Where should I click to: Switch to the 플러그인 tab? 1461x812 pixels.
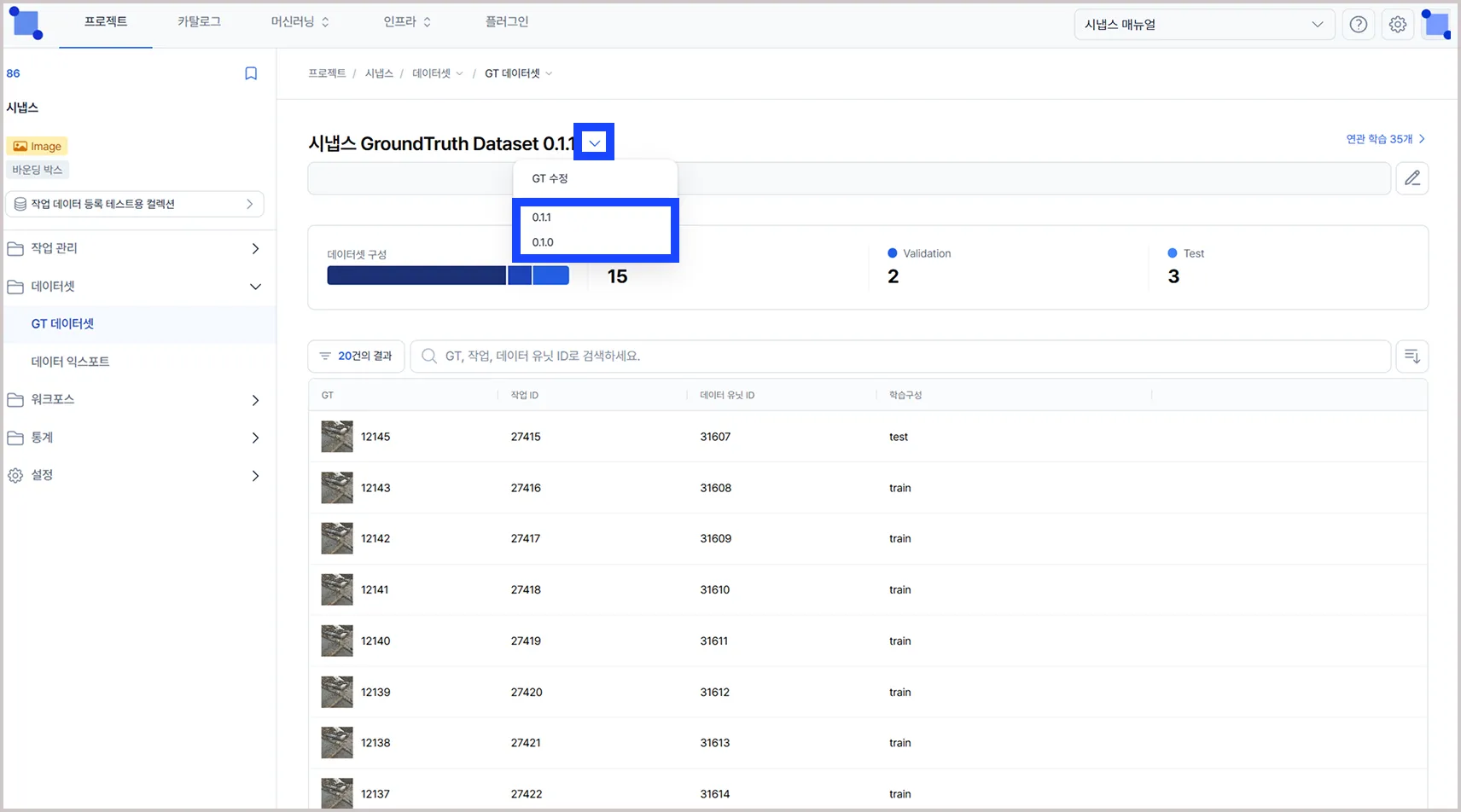(507, 21)
